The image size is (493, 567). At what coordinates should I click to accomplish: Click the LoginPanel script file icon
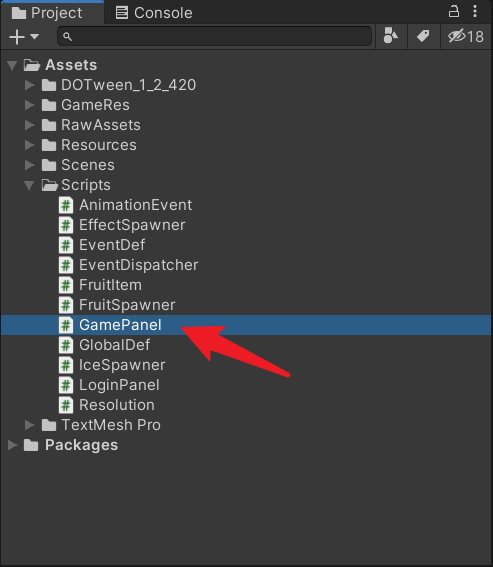tap(66, 385)
